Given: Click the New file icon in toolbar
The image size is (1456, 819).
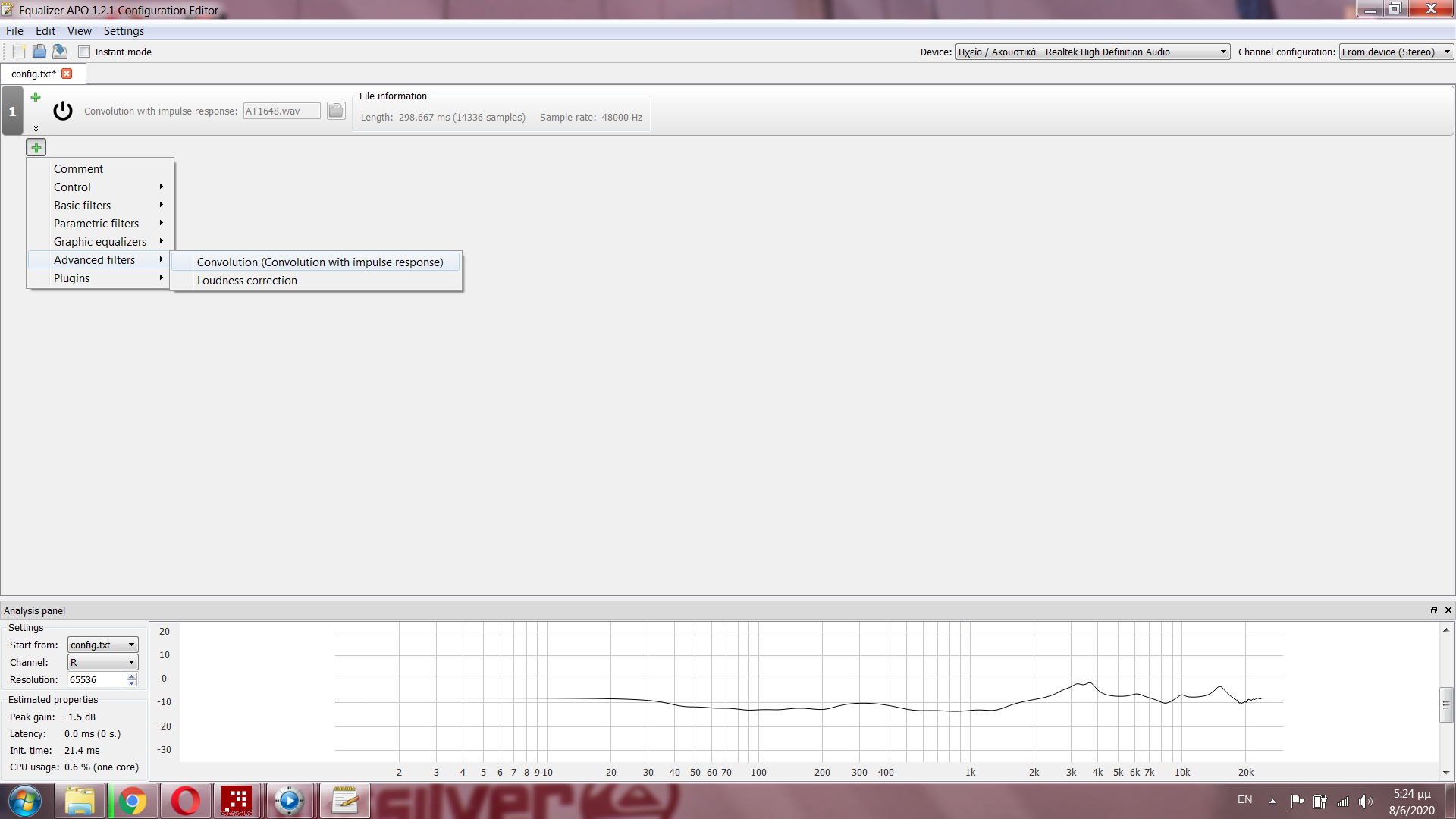Looking at the screenshot, I should coord(19,52).
